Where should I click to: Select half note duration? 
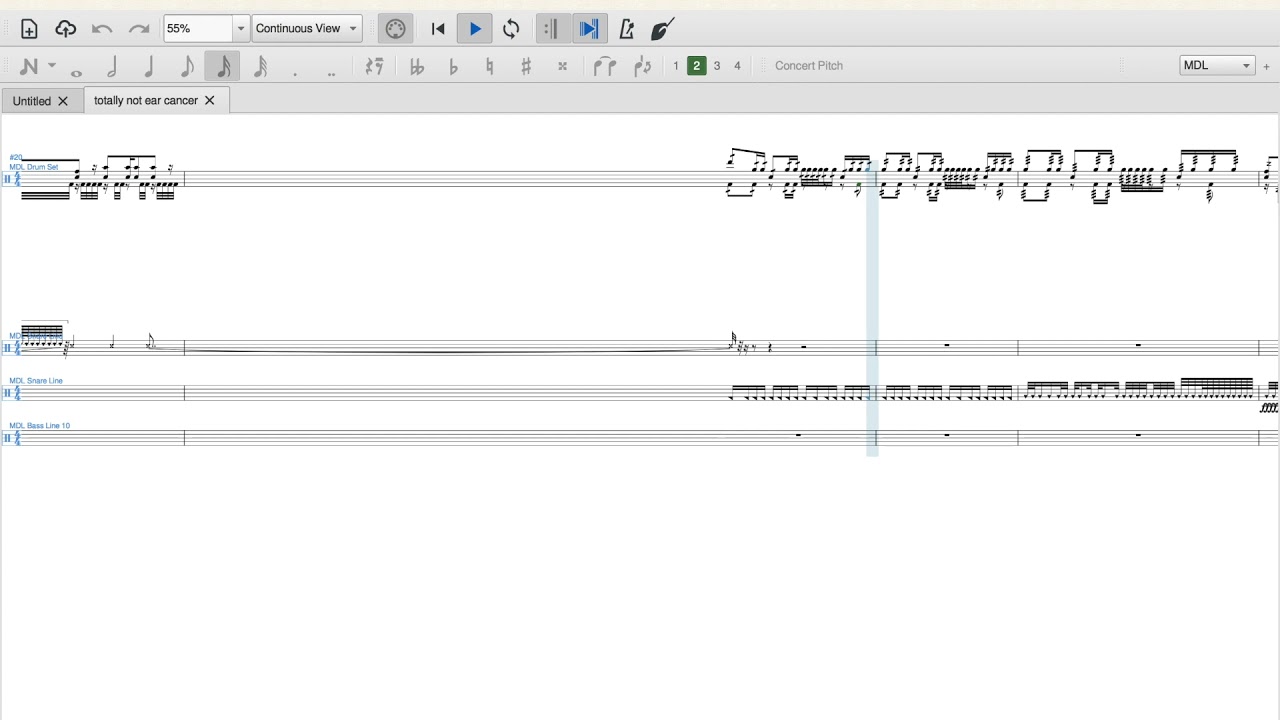point(112,66)
